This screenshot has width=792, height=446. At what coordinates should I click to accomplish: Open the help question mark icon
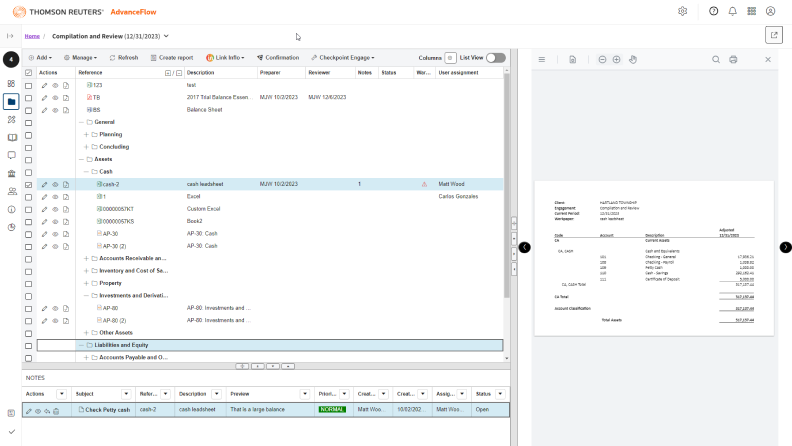coord(713,11)
